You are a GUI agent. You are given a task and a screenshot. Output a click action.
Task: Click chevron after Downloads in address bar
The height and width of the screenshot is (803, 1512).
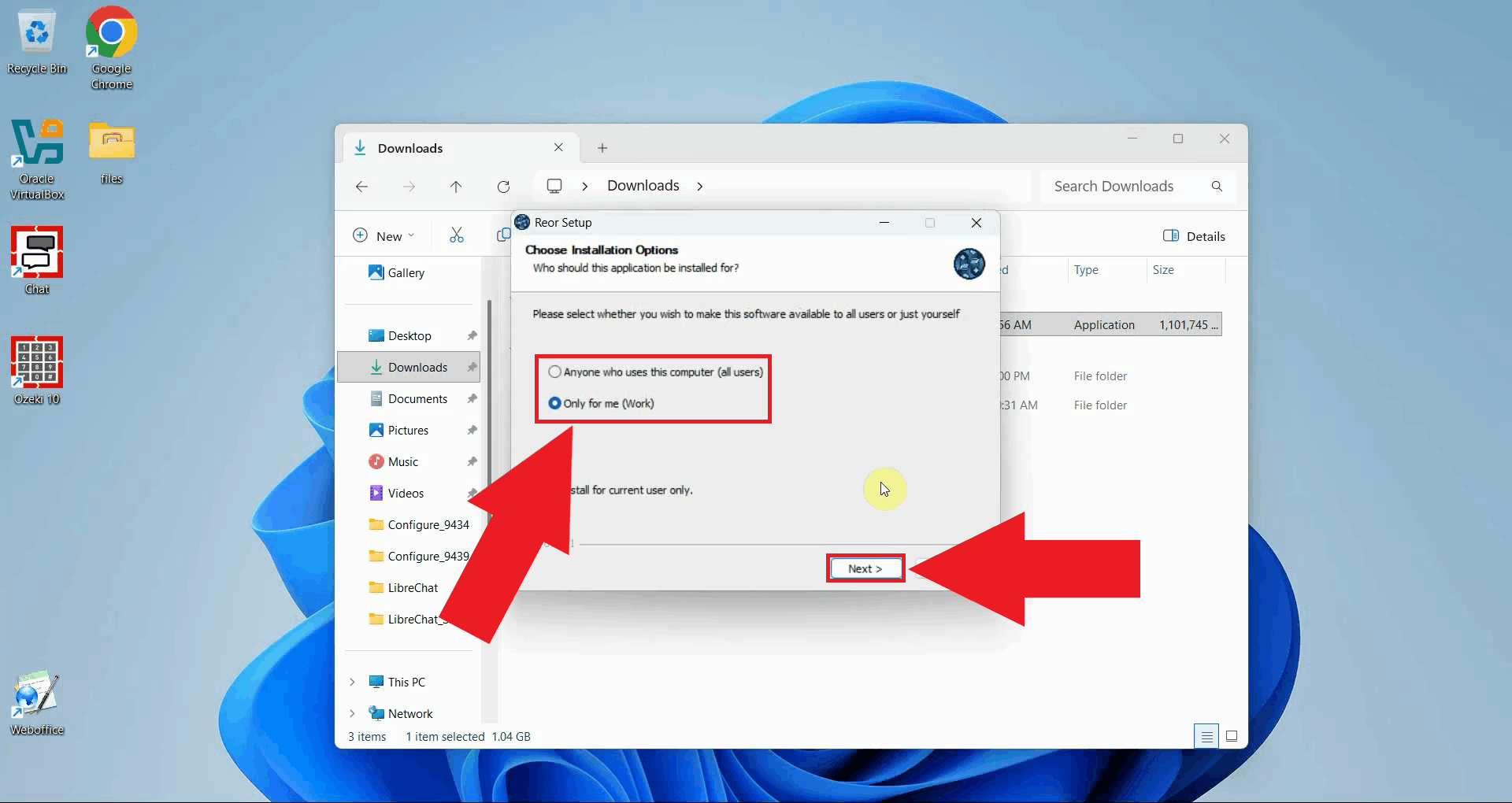coord(699,186)
